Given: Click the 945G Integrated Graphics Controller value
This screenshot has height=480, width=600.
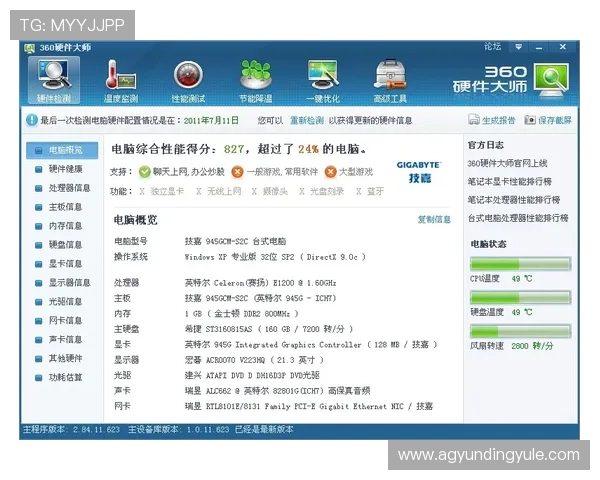Looking at the screenshot, I should pos(311,344).
